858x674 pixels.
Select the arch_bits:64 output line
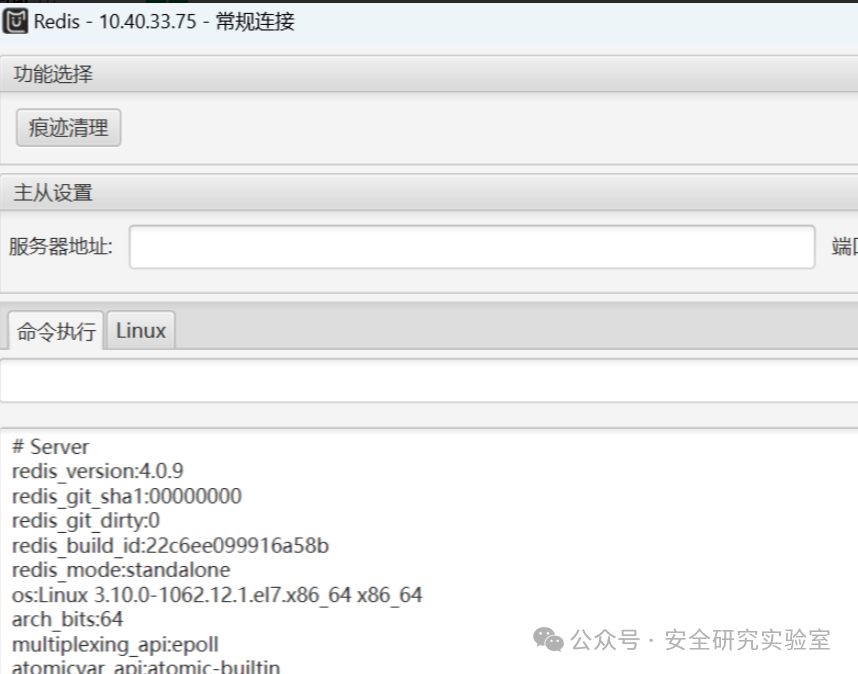[67, 619]
